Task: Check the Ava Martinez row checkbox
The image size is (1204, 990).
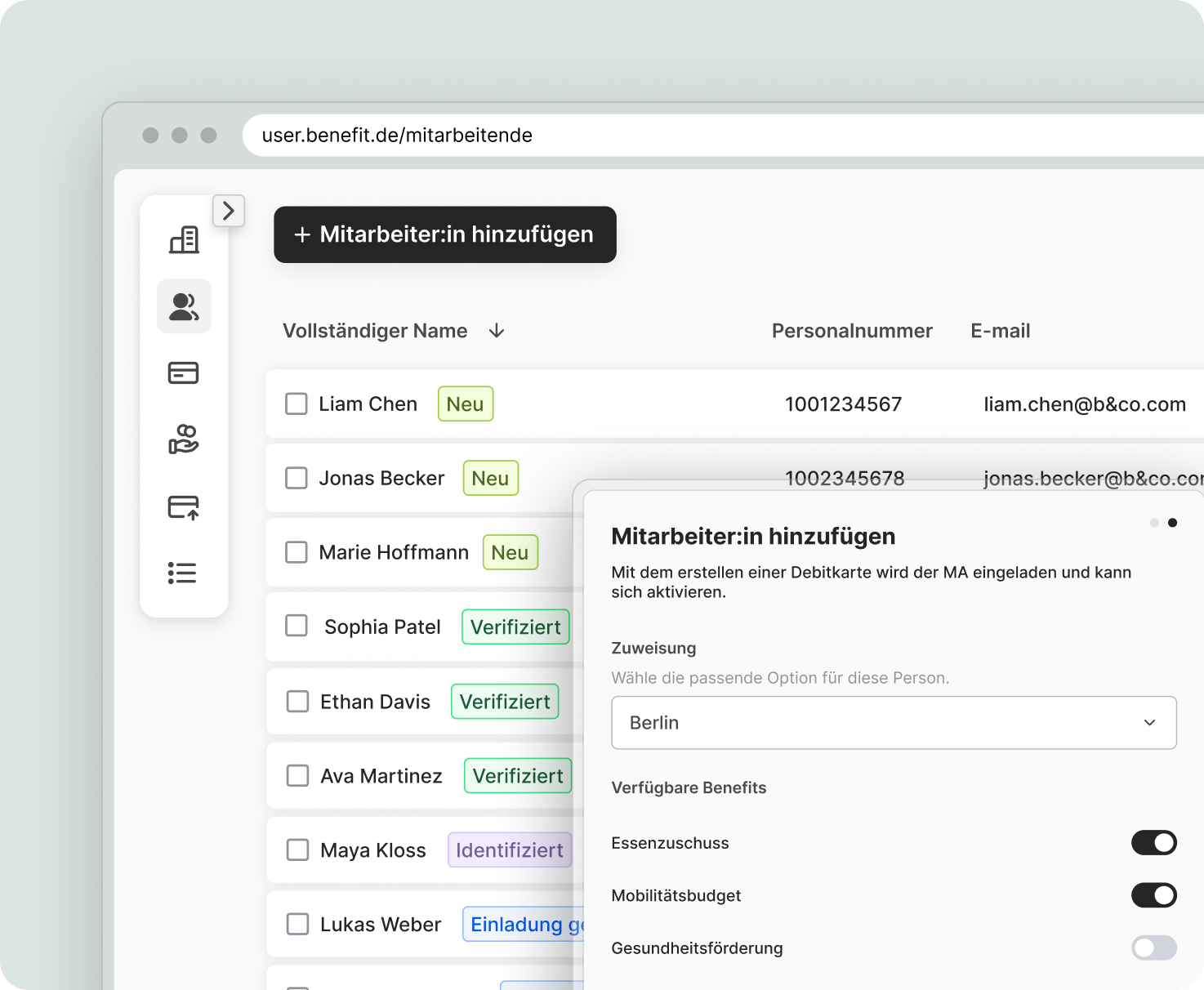Action: [x=298, y=775]
